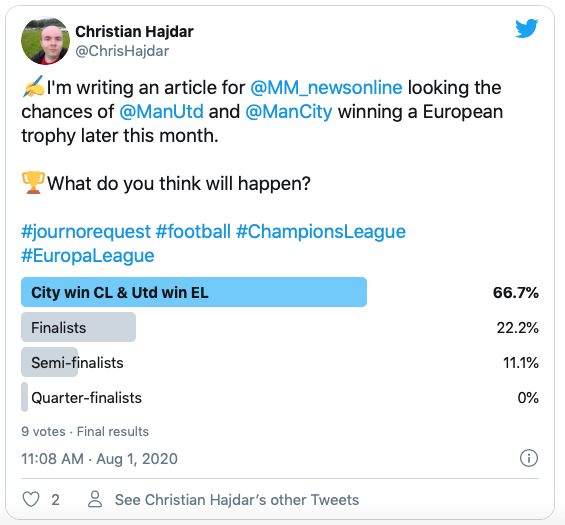Click the trophy emoji
Viewport: 565px width, 525px height.
[x=33, y=183]
